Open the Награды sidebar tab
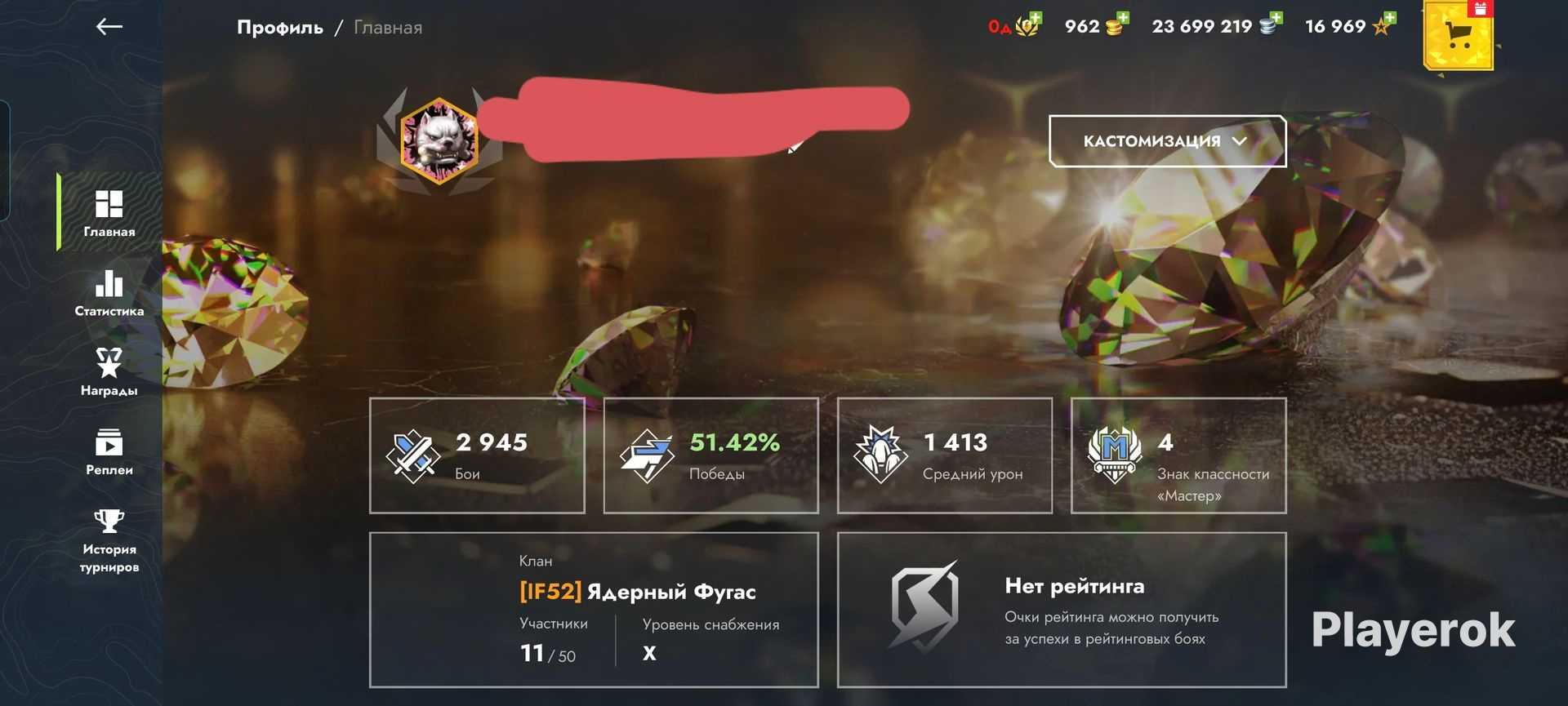Image resolution: width=1568 pixels, height=706 pixels. coord(109,372)
